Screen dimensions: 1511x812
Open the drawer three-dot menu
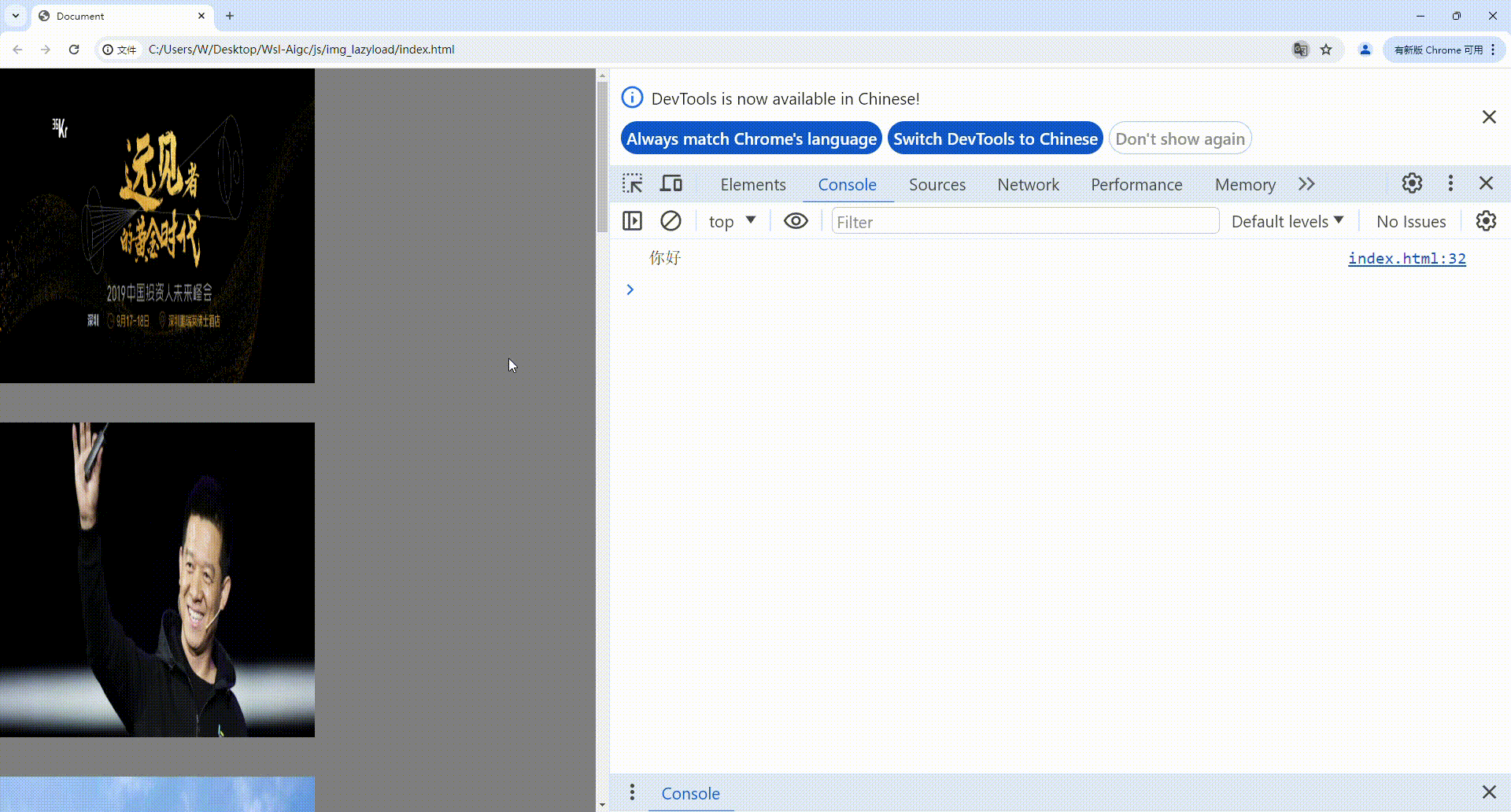[x=632, y=792]
